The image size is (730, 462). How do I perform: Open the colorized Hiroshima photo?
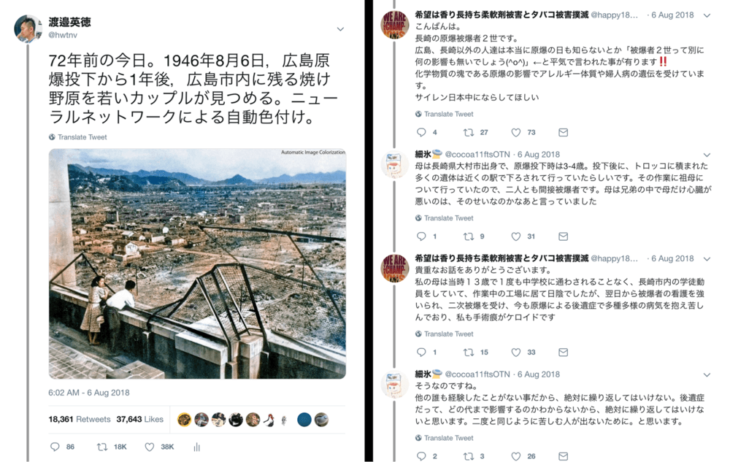pos(197,264)
